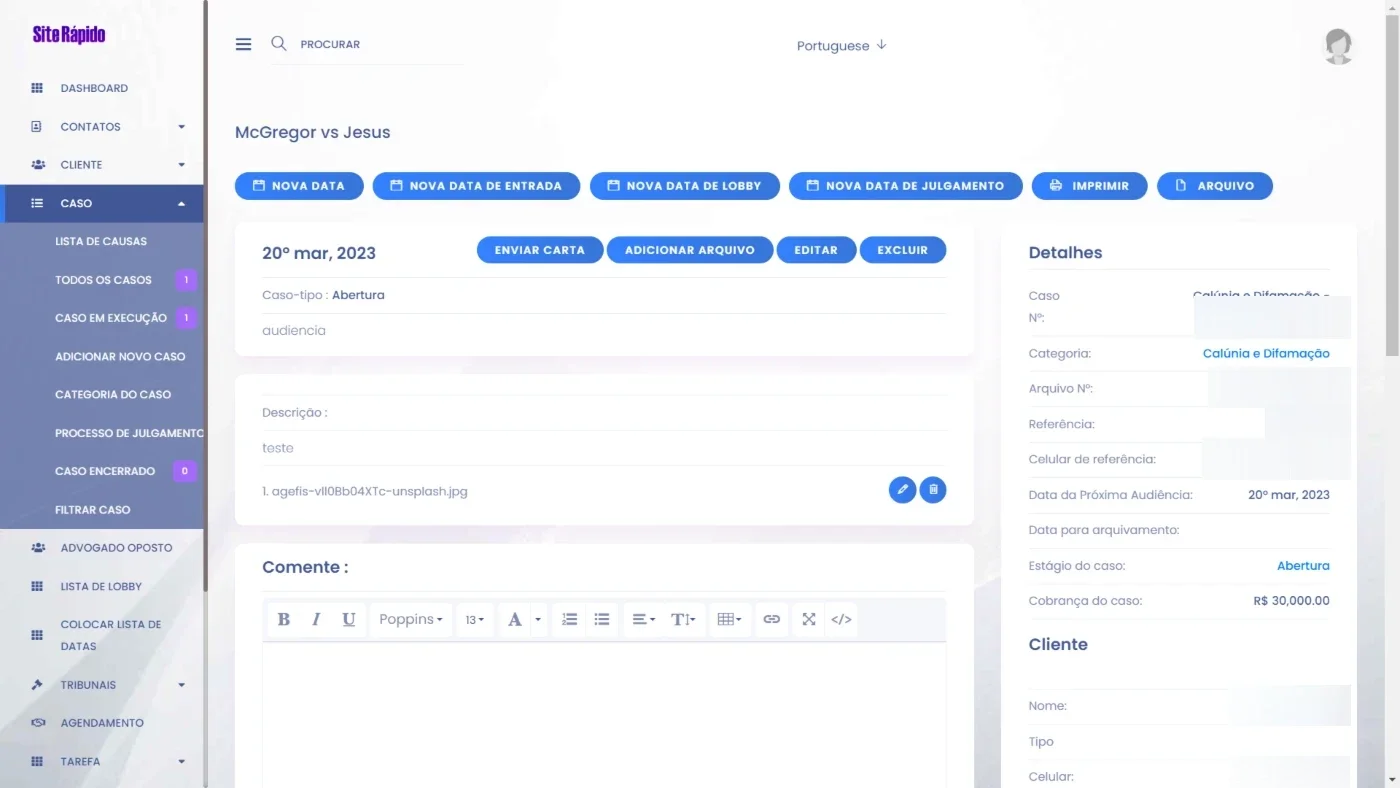Click the Imprimir print button
Screen dimensions: 1400x788
pyautogui.click(x=1090, y=186)
